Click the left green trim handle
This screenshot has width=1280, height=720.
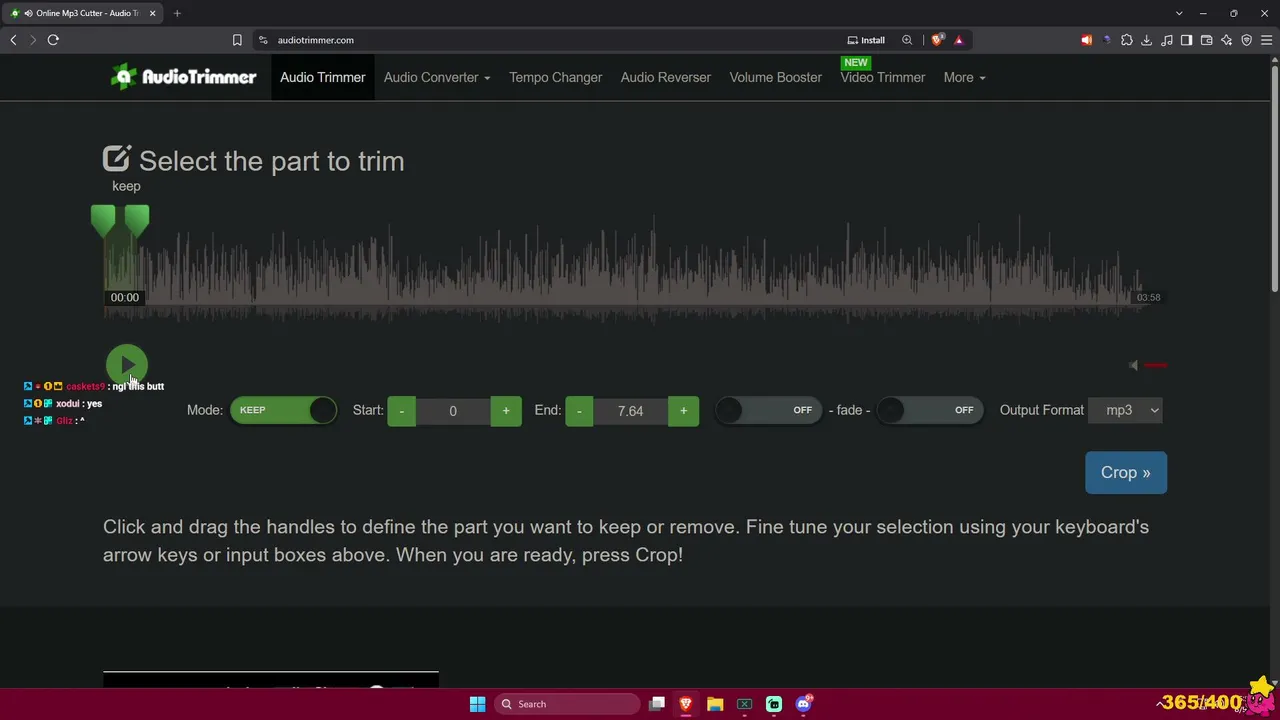tap(102, 220)
